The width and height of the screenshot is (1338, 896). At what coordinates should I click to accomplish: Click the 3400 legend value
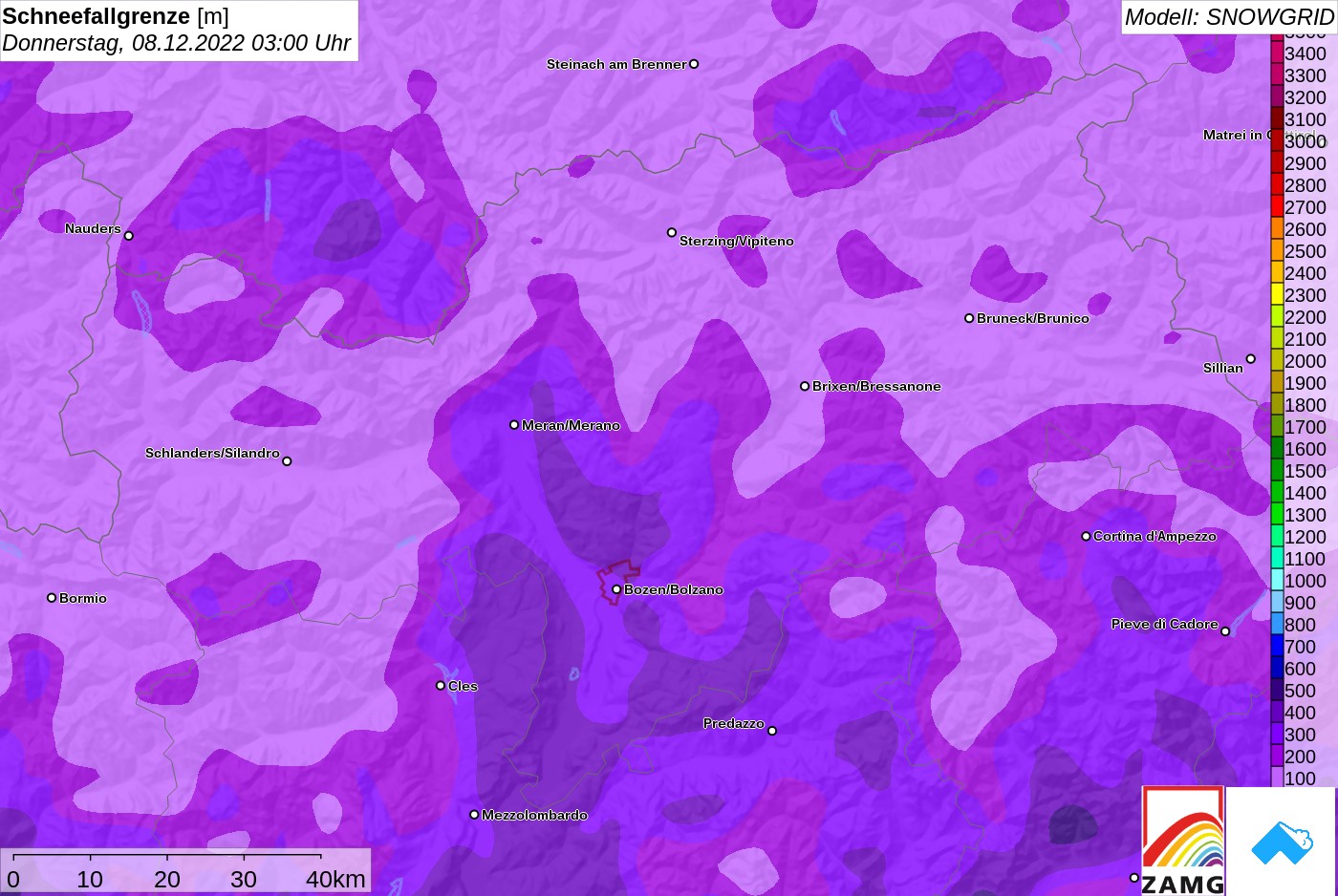pyautogui.click(x=1306, y=53)
